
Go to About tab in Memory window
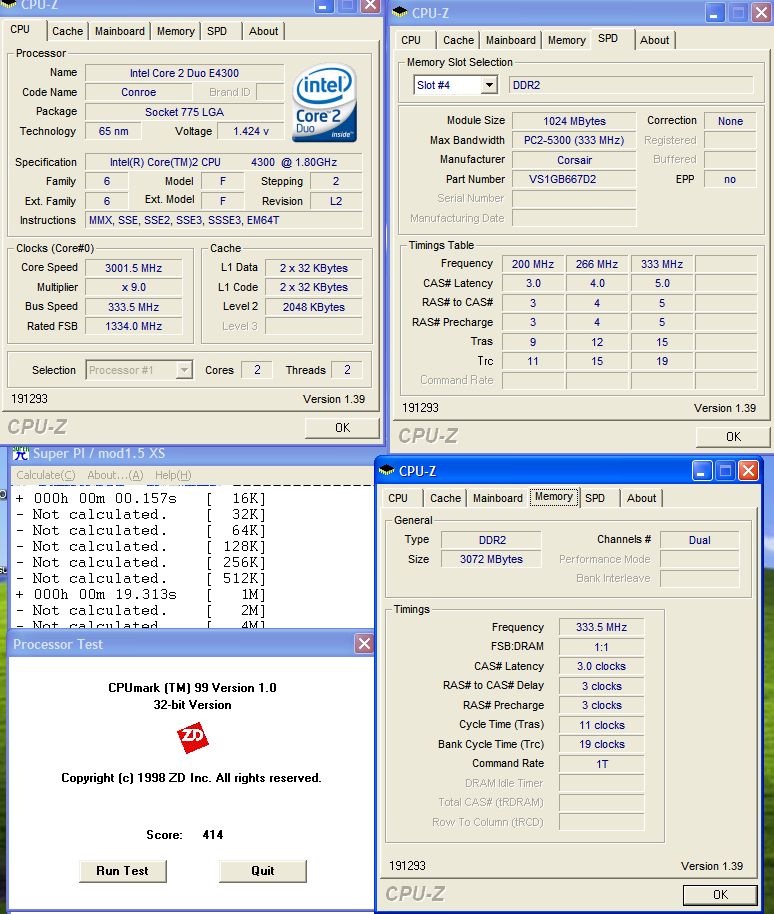[x=642, y=498]
